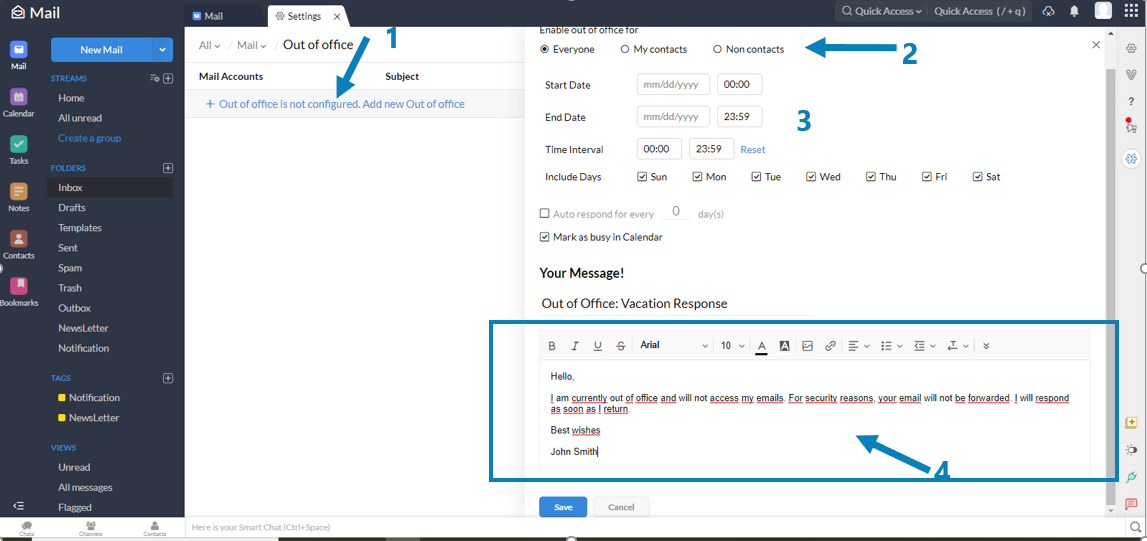Open sticky notes icon in right sidebar

pyautogui.click(x=1131, y=423)
